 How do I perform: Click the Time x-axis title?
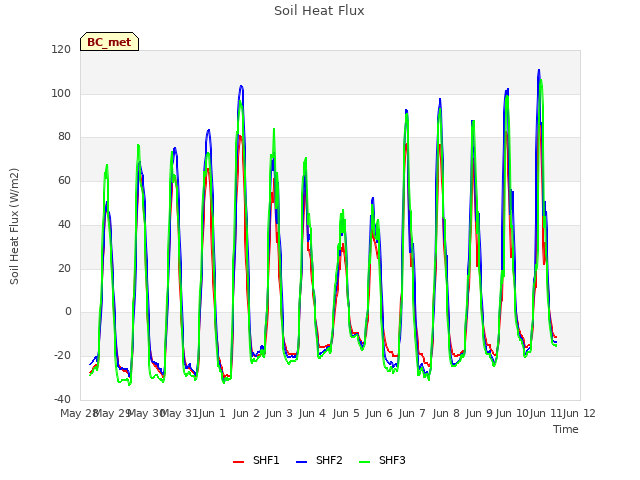click(x=566, y=429)
